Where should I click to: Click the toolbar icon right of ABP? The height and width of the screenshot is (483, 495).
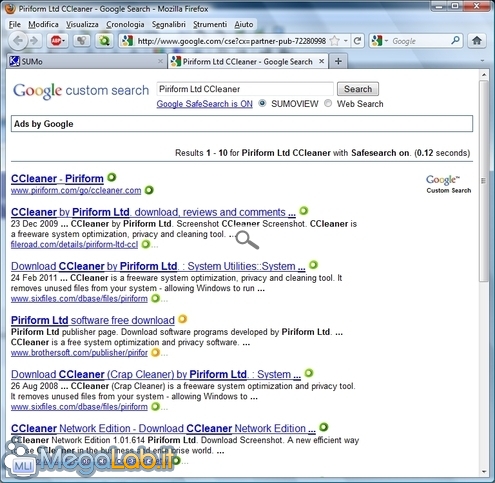click(x=81, y=41)
